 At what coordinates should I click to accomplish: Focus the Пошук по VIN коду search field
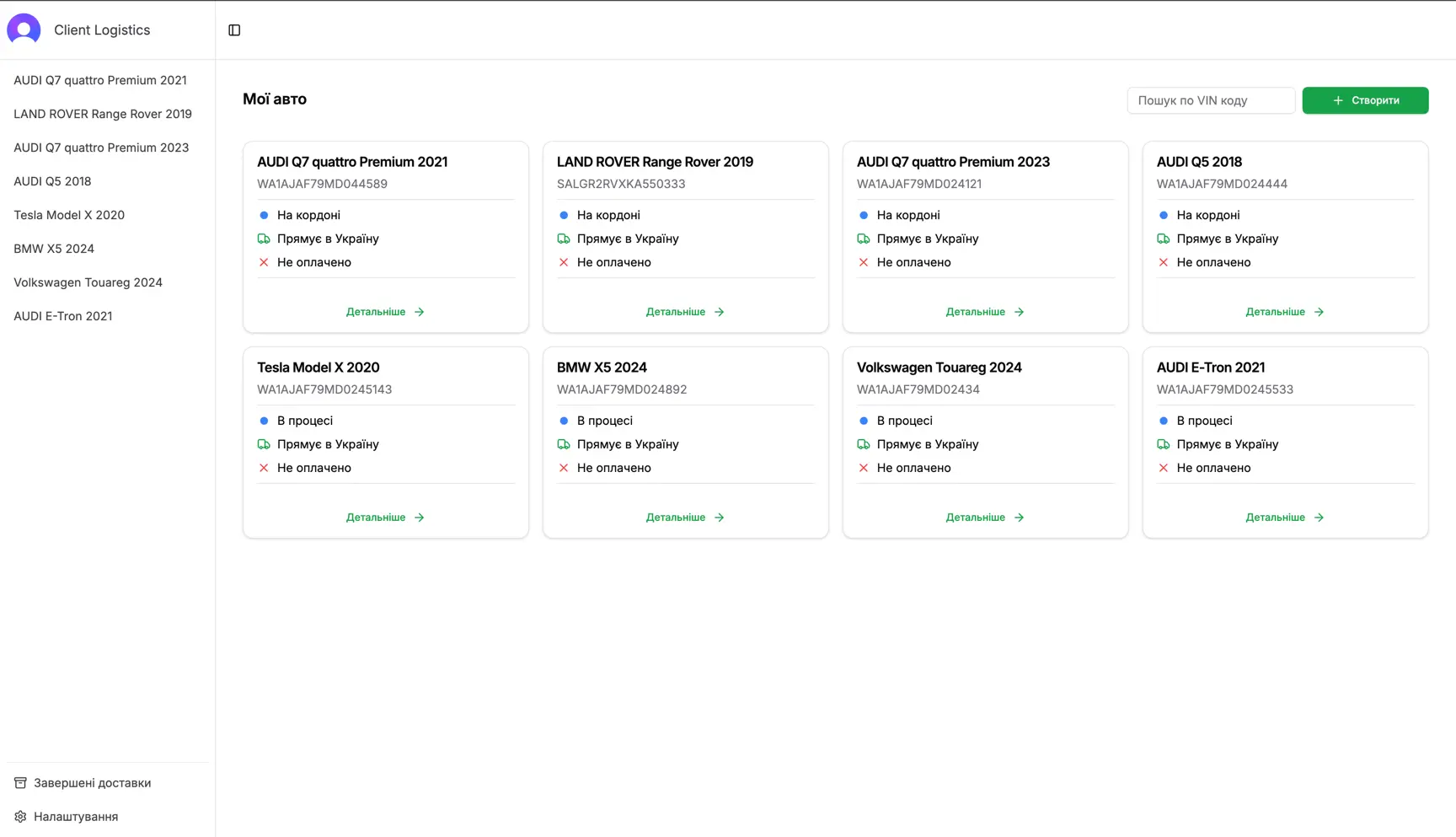tap(1211, 100)
